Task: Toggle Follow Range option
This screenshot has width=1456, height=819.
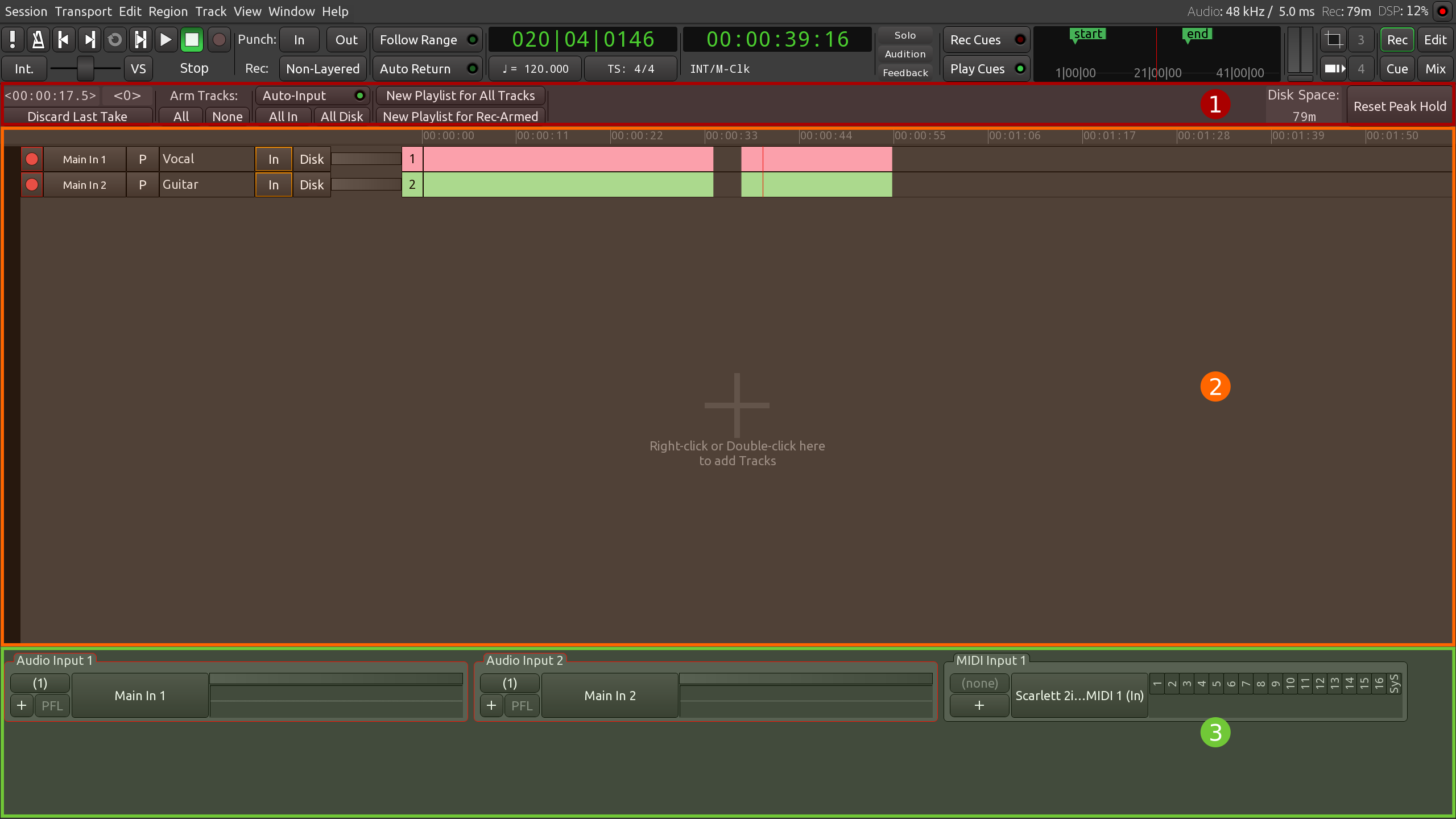Action: coord(428,40)
